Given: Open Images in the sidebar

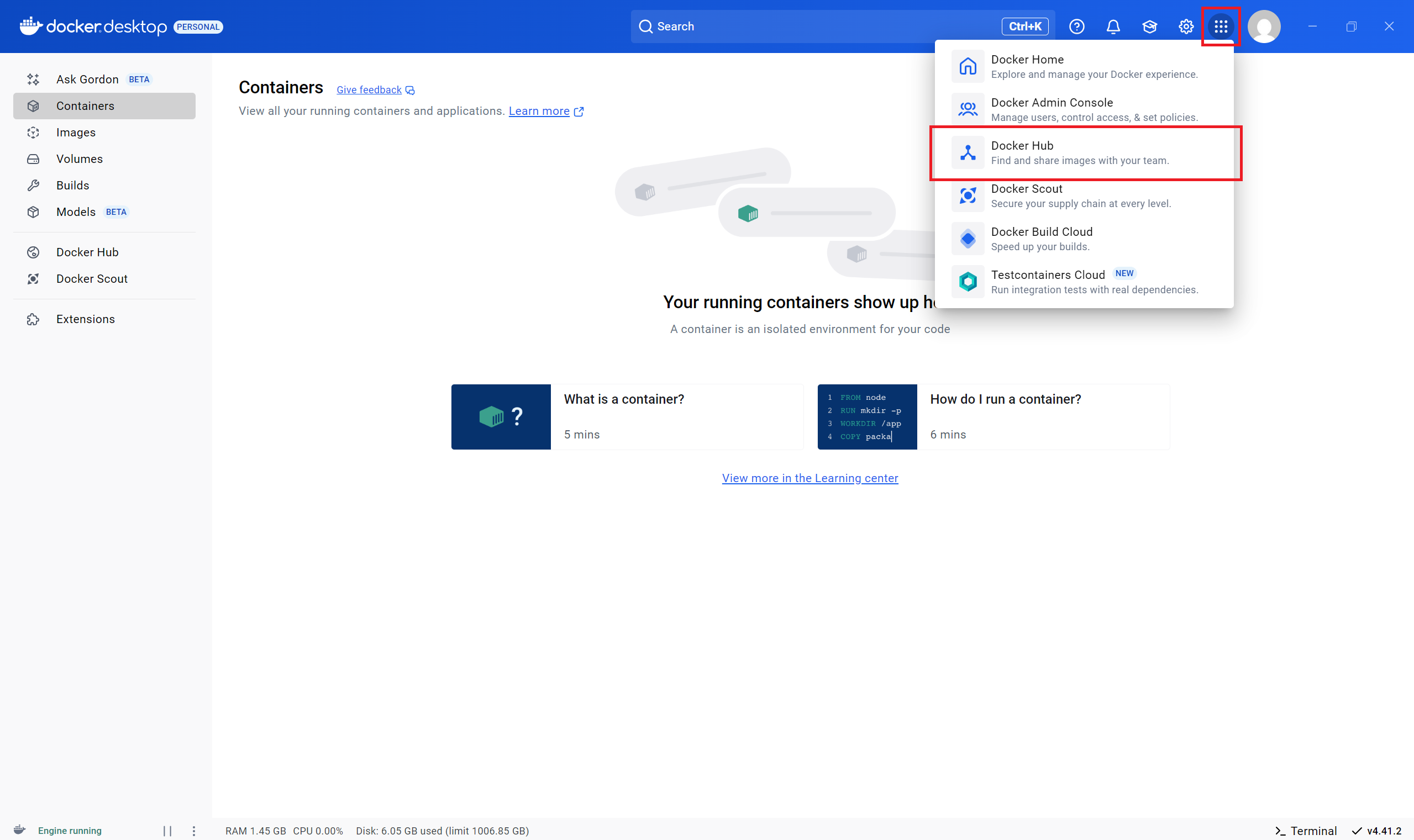Looking at the screenshot, I should (x=76, y=133).
